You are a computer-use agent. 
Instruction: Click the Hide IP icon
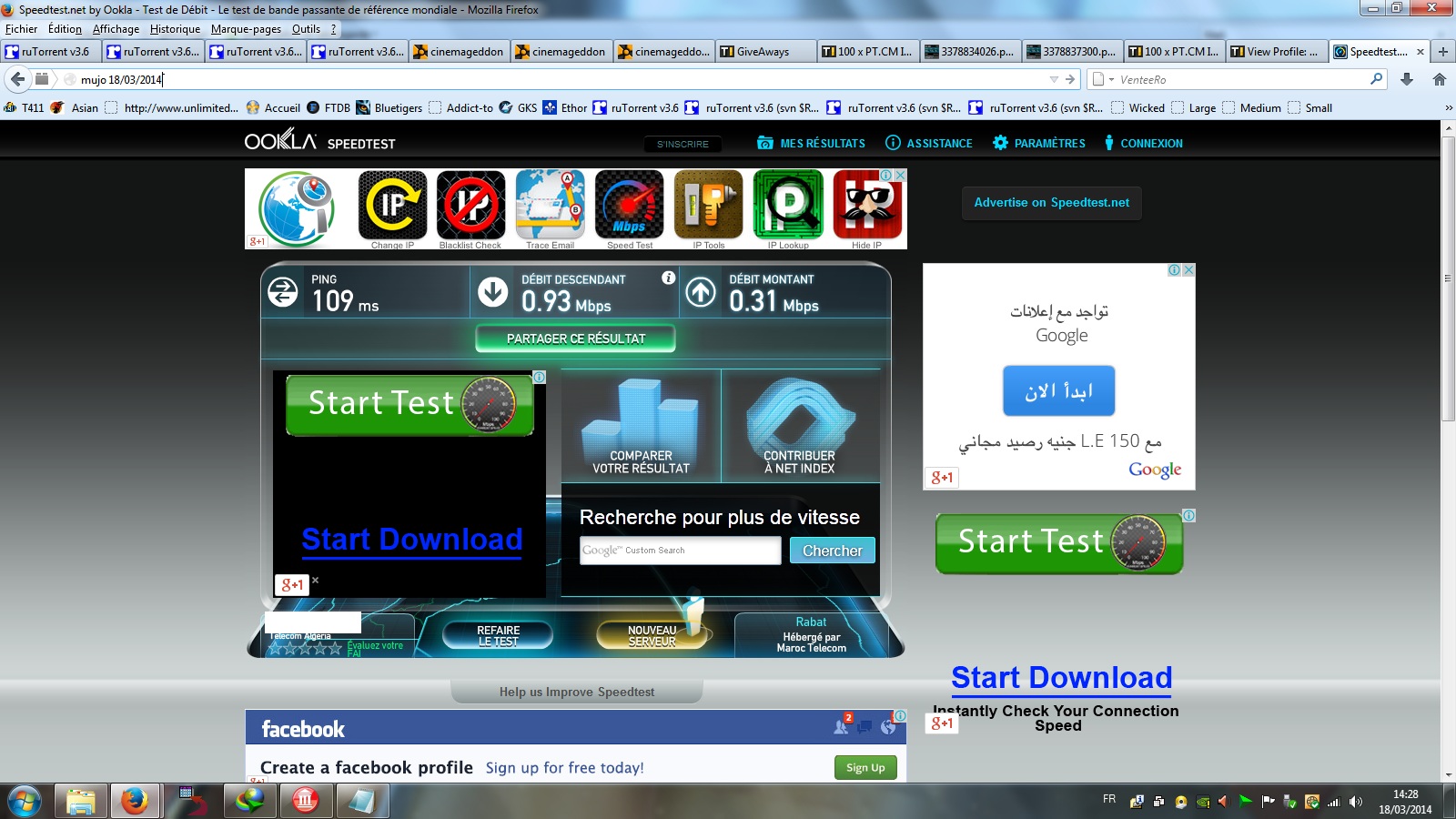click(867, 205)
